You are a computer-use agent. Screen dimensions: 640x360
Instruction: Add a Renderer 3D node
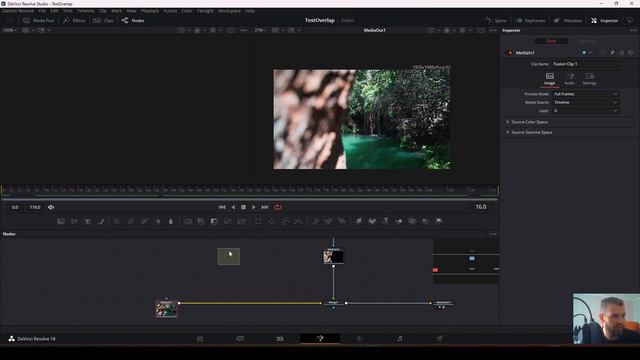click(438, 221)
